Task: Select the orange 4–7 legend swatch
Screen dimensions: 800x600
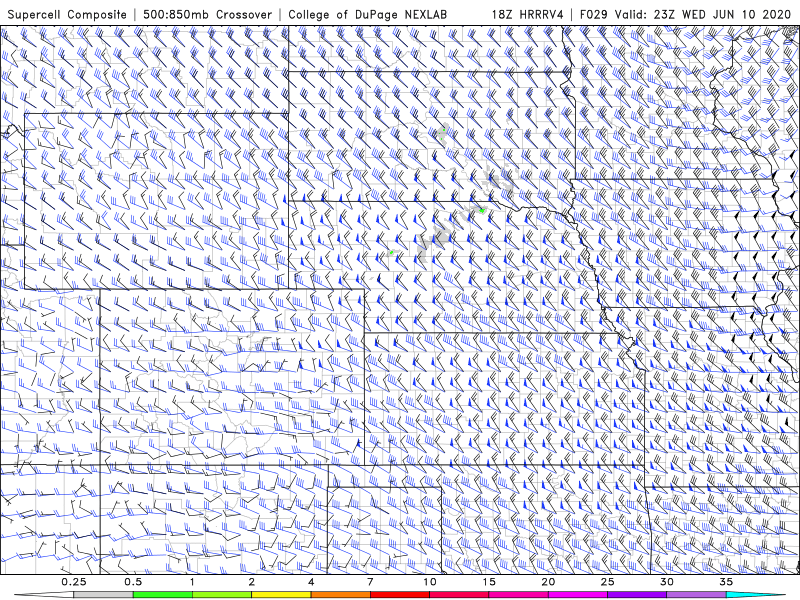Action: point(340,595)
